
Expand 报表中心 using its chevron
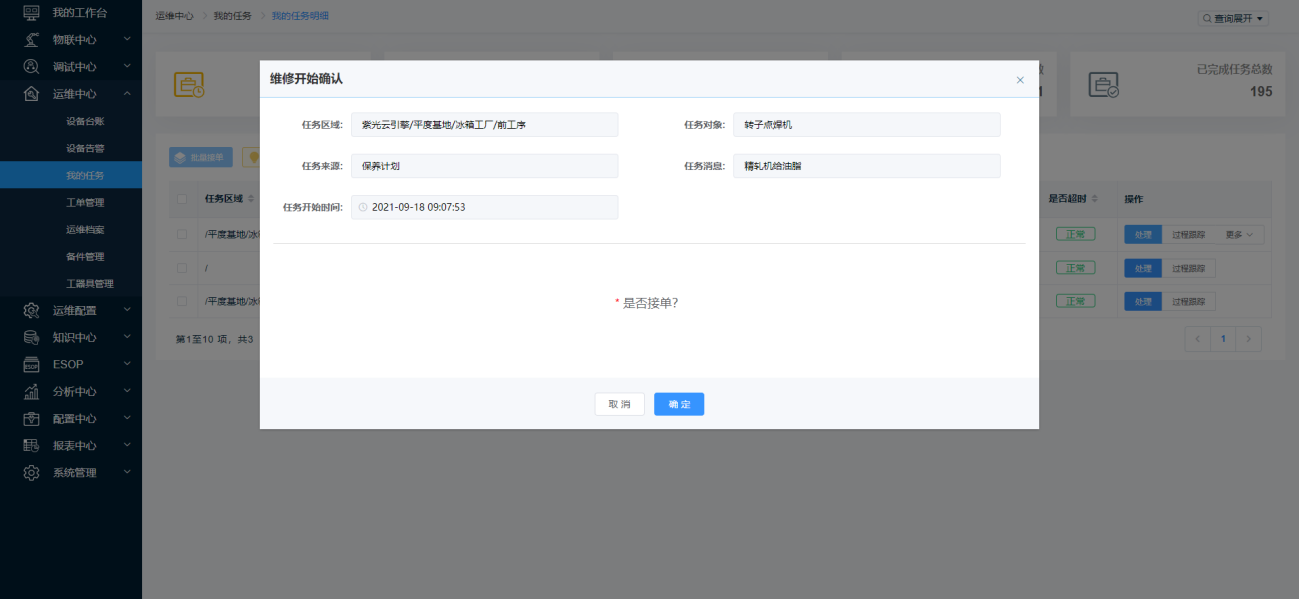(x=127, y=445)
